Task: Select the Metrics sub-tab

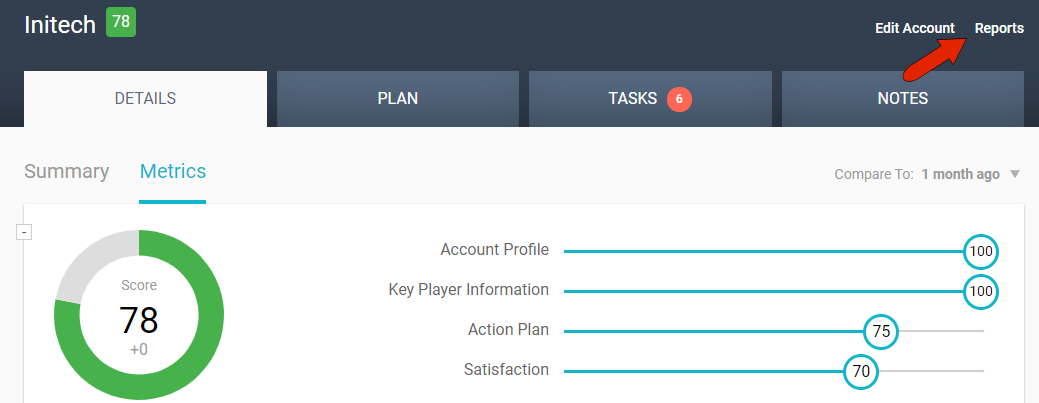Action: [x=172, y=171]
